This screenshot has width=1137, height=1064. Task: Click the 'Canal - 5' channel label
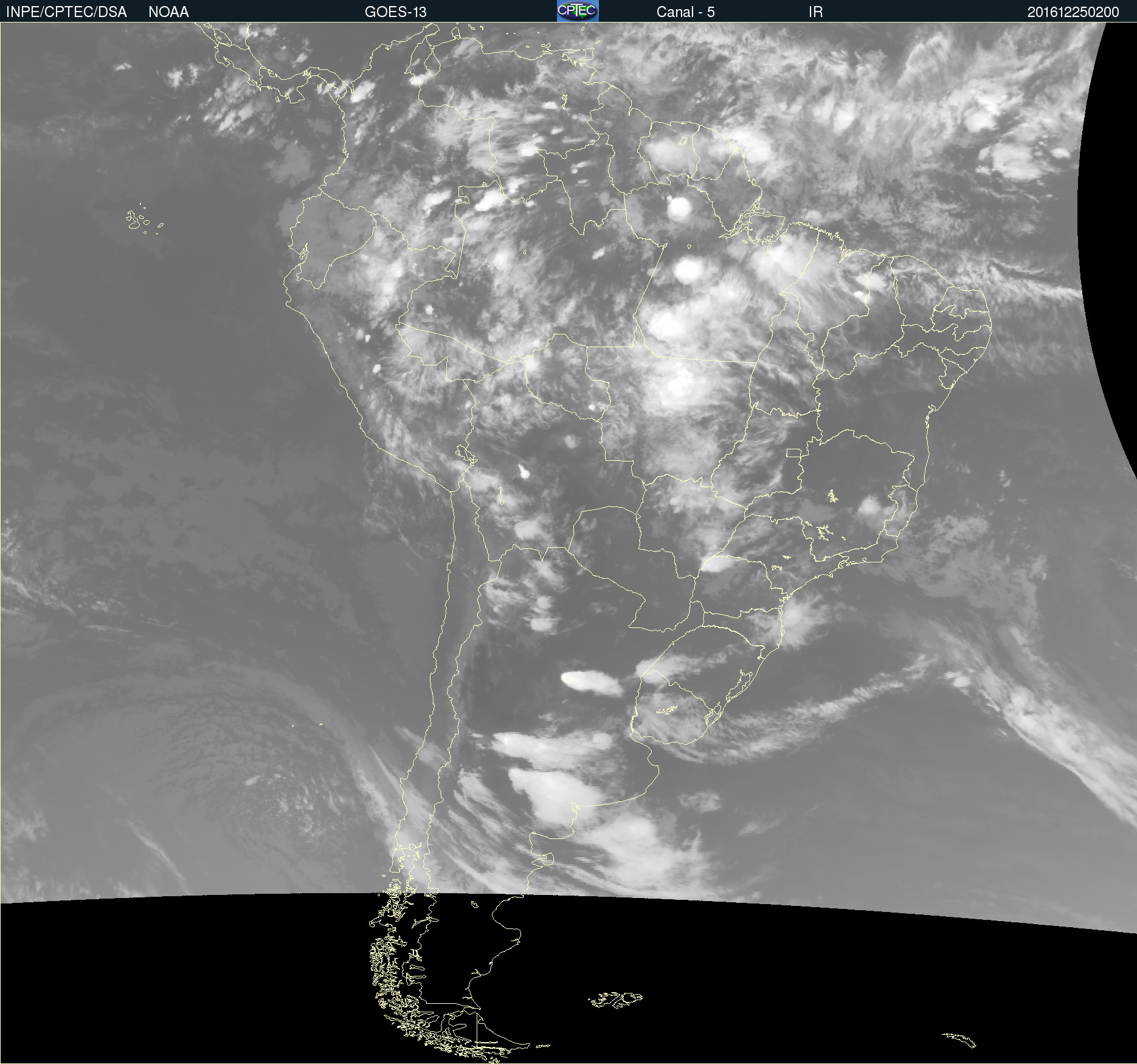point(685,12)
